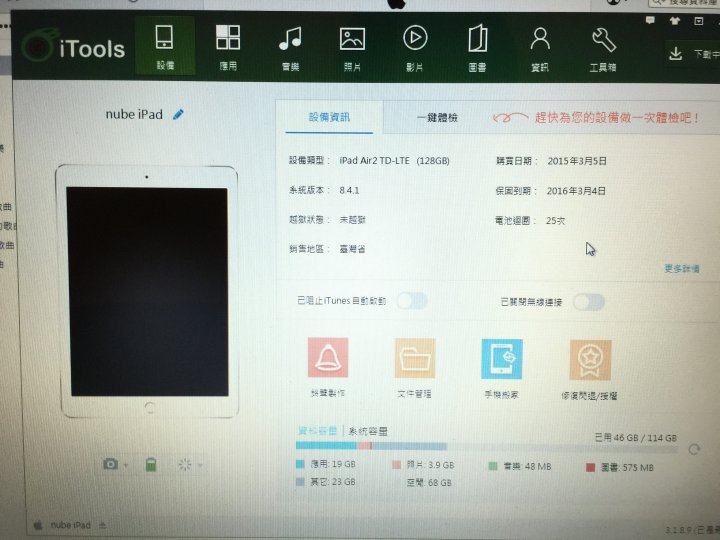Go to the 音樂 (Music) section
The image size is (720, 540).
pos(290,48)
